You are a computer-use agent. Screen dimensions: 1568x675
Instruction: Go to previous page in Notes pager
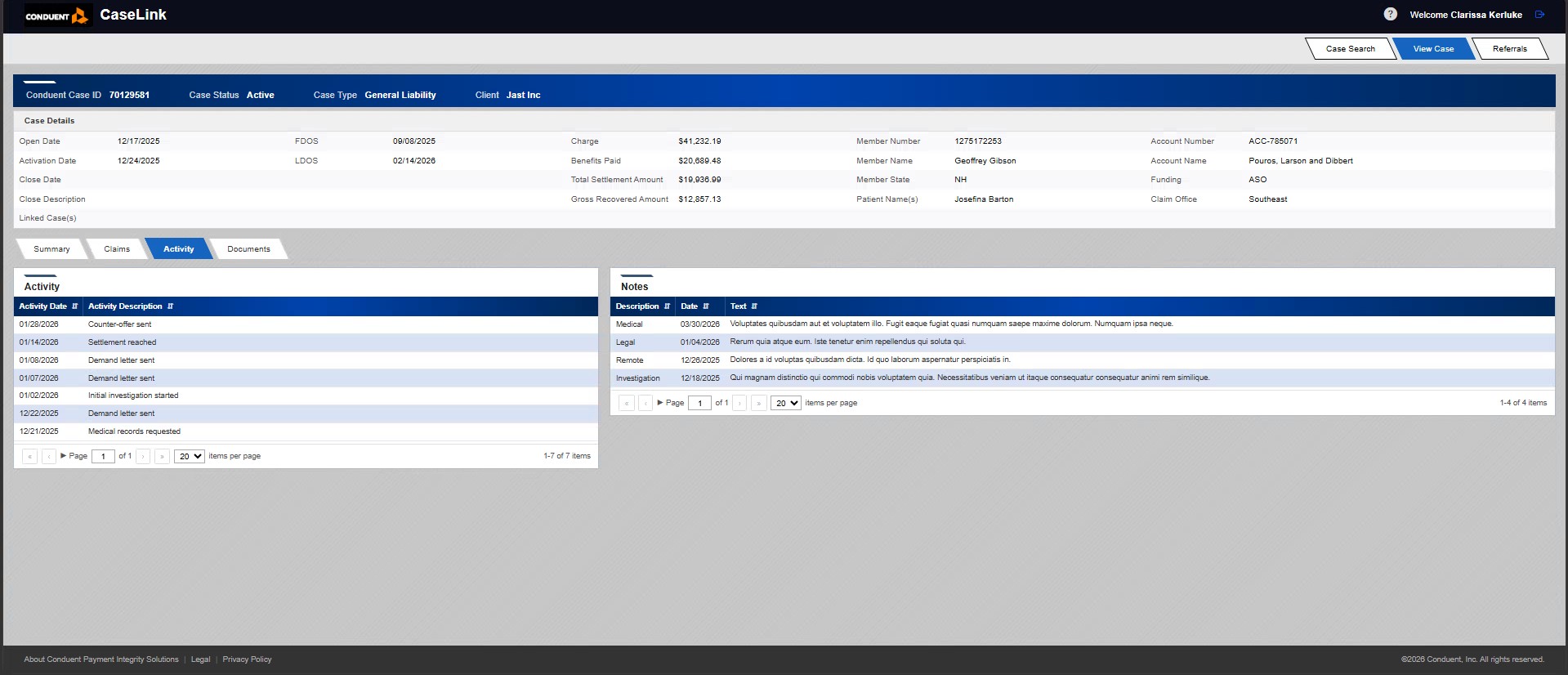coord(646,403)
